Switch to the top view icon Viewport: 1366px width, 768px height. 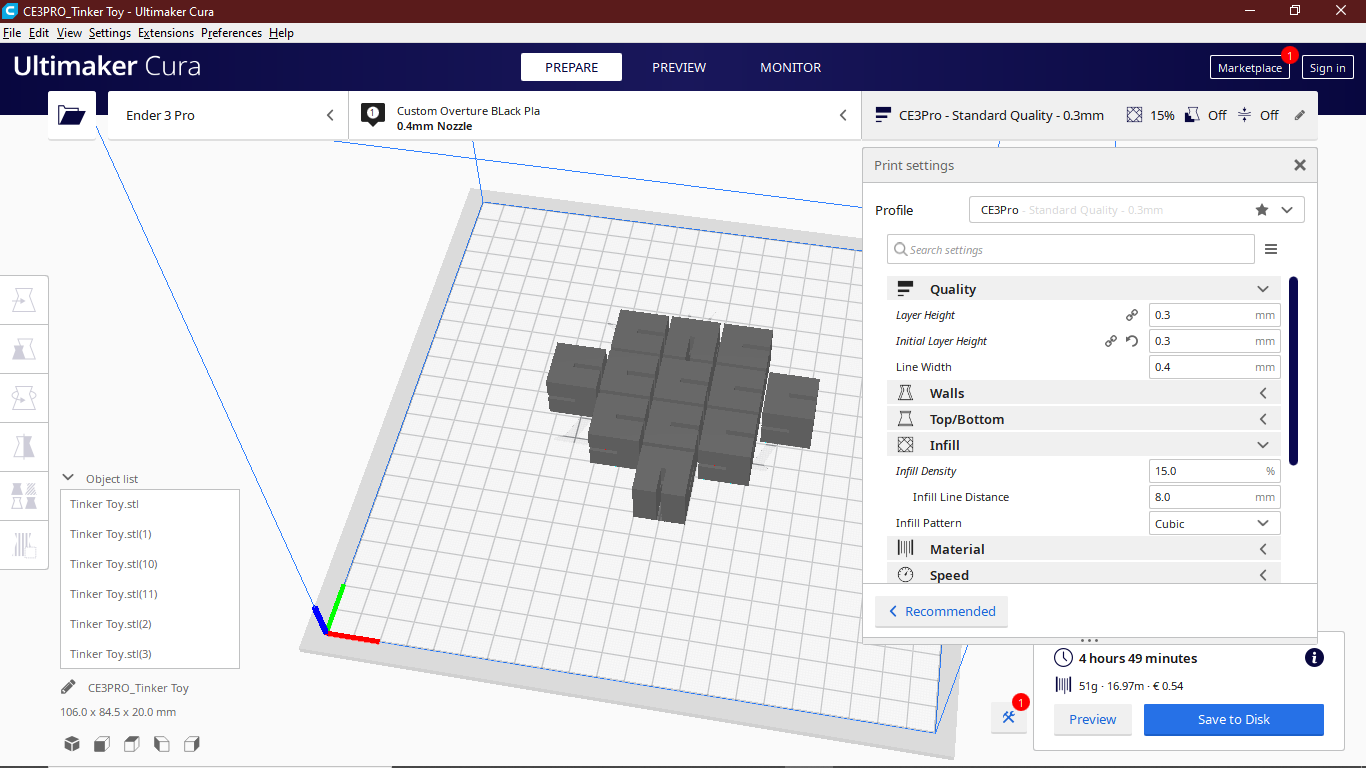point(132,744)
